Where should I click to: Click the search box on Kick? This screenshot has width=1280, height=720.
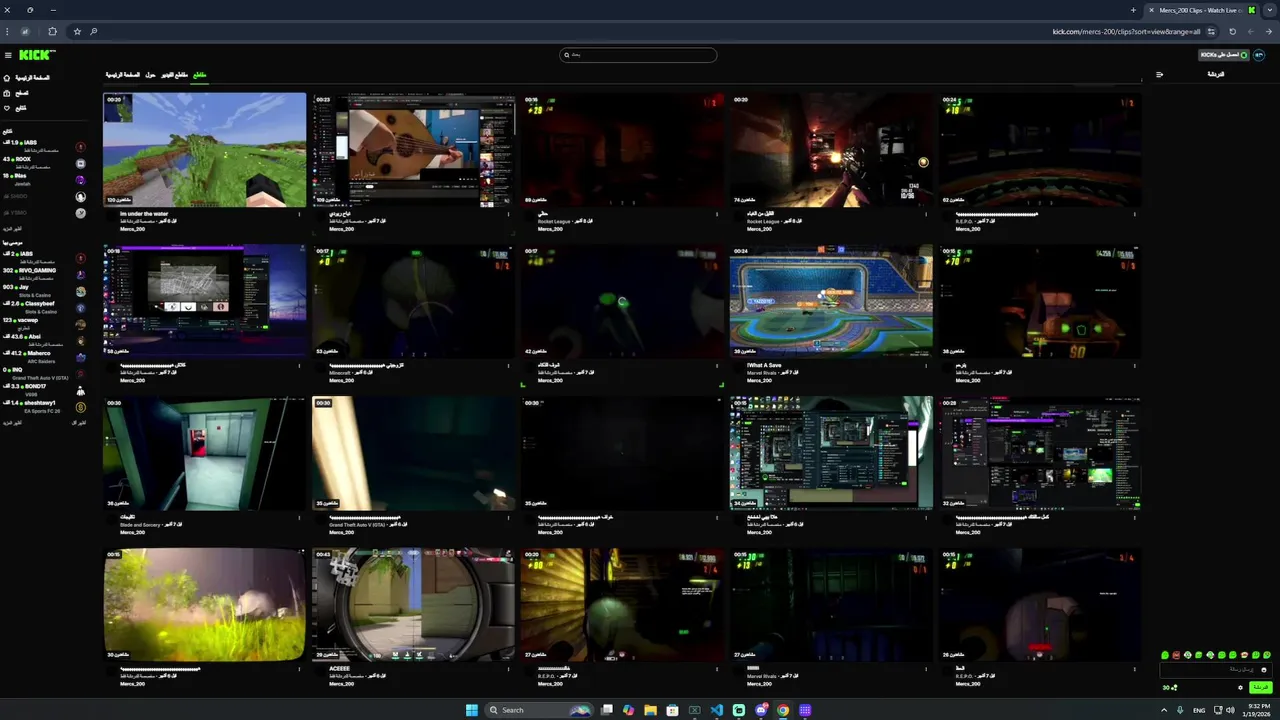pos(638,55)
